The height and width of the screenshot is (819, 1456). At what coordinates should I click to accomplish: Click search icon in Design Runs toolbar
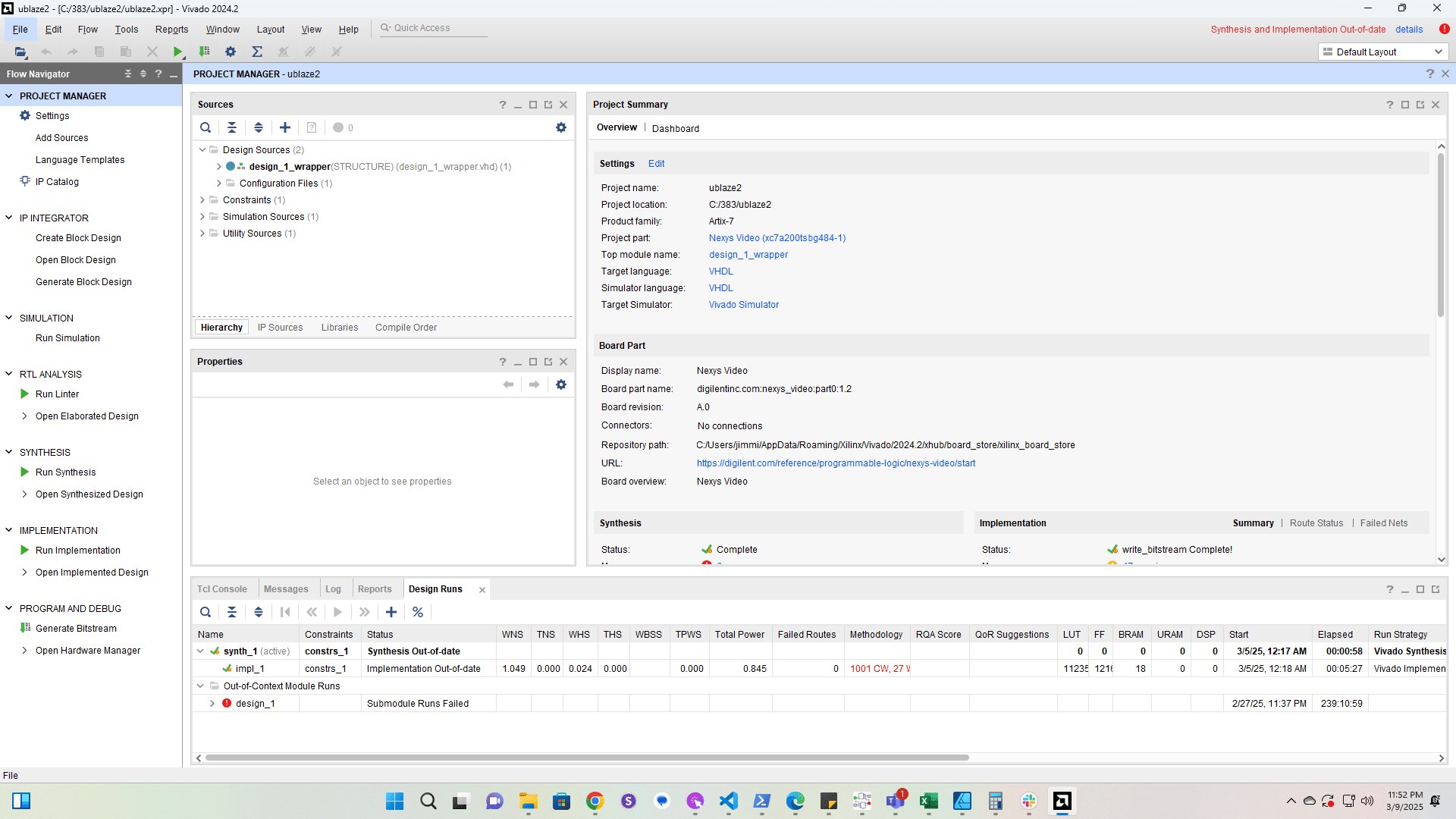[206, 612]
